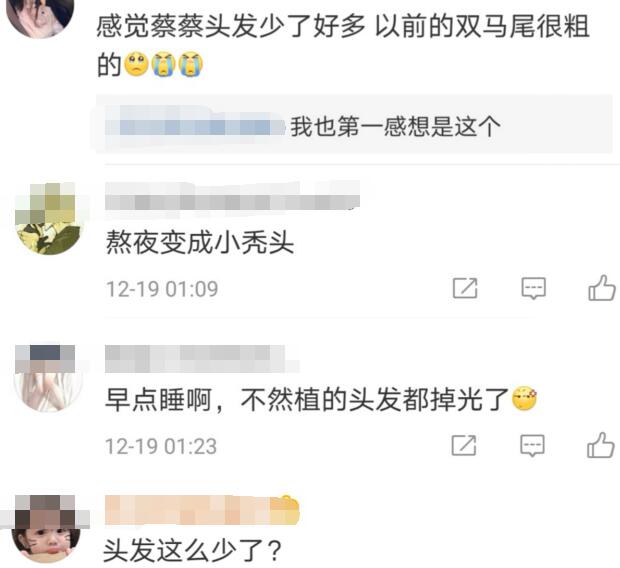Open the top commenter's avatar
Screen dimensions: 620x568
41,14
